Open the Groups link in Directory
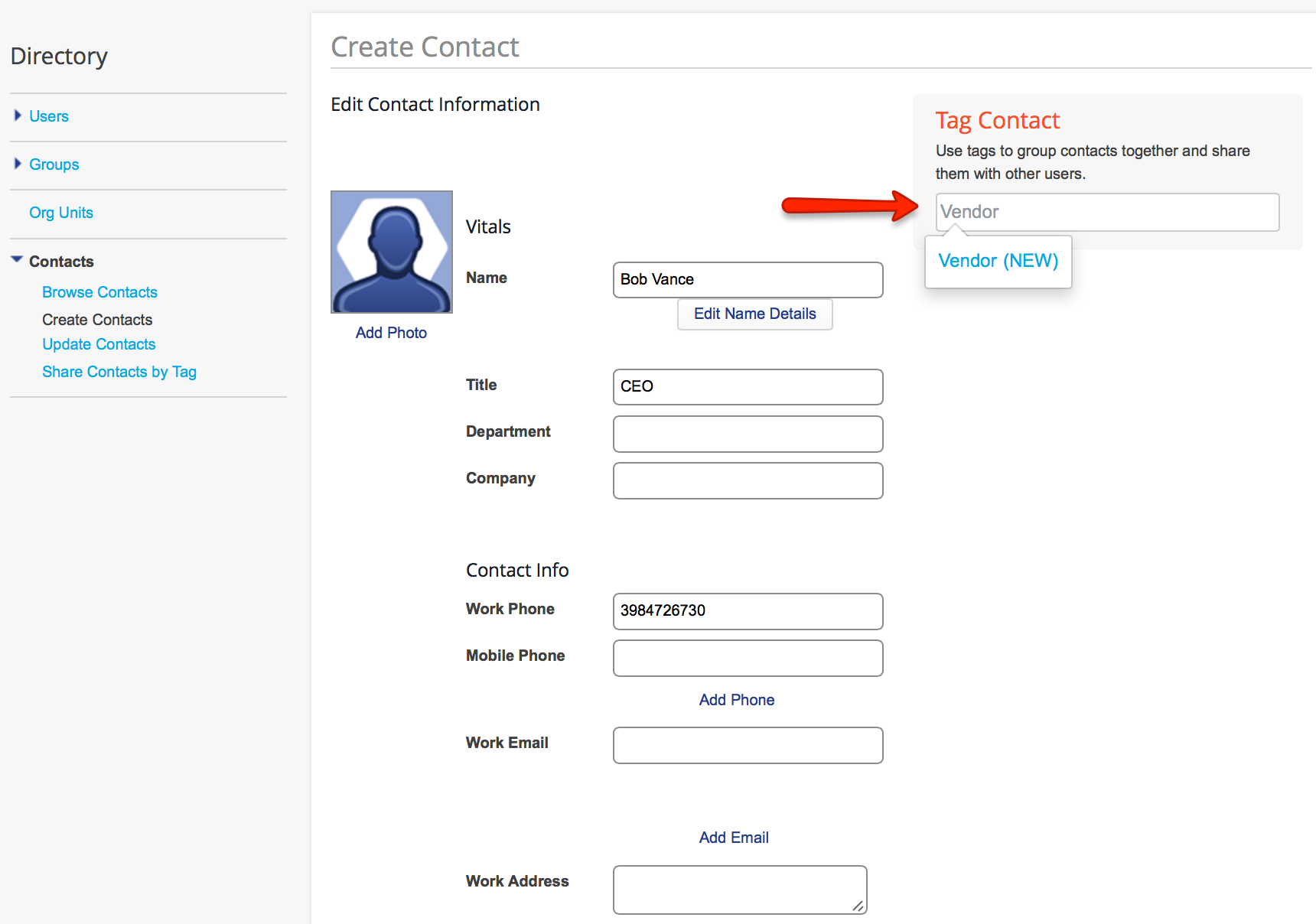The image size is (1316, 924). click(x=54, y=164)
